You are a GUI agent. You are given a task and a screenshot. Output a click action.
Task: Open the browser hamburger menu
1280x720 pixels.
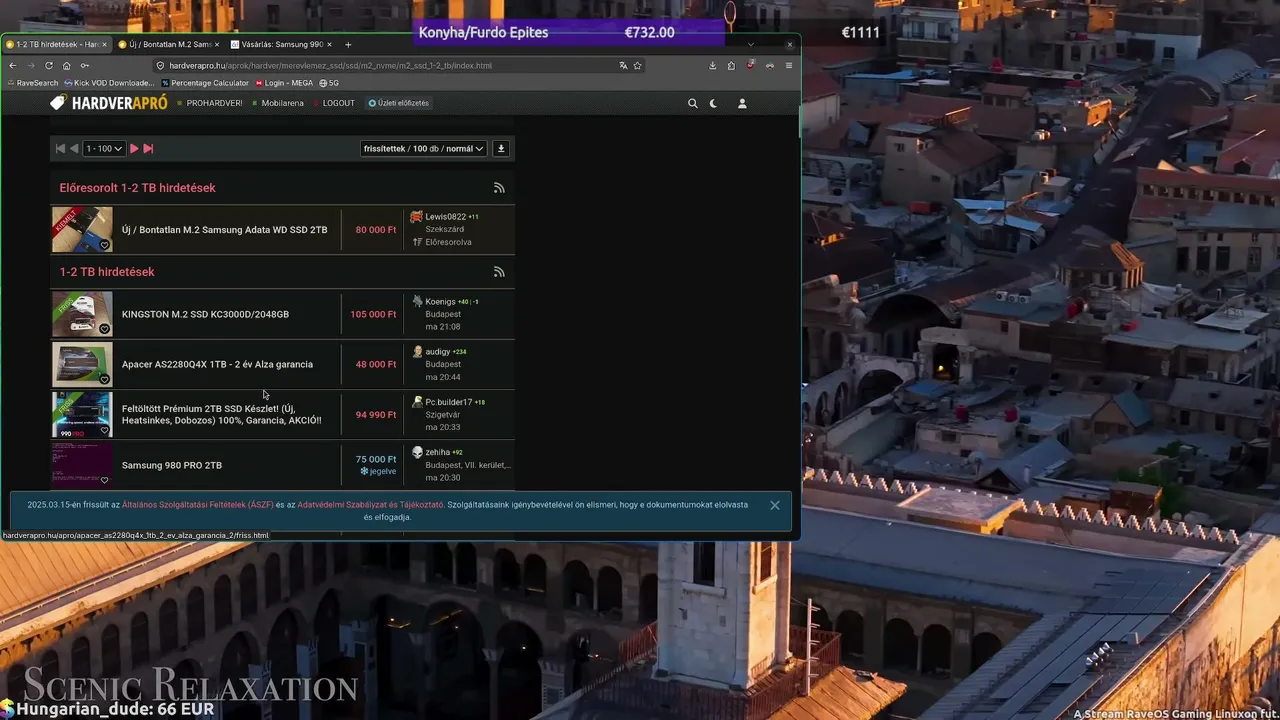tap(789, 65)
